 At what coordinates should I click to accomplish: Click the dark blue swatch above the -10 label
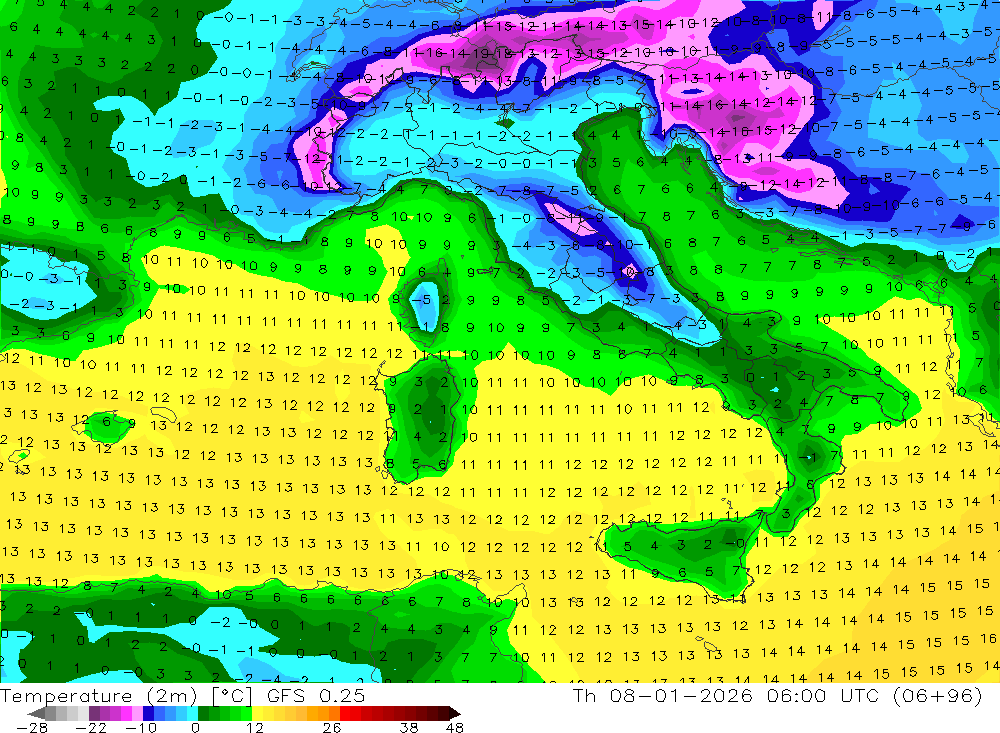148,713
